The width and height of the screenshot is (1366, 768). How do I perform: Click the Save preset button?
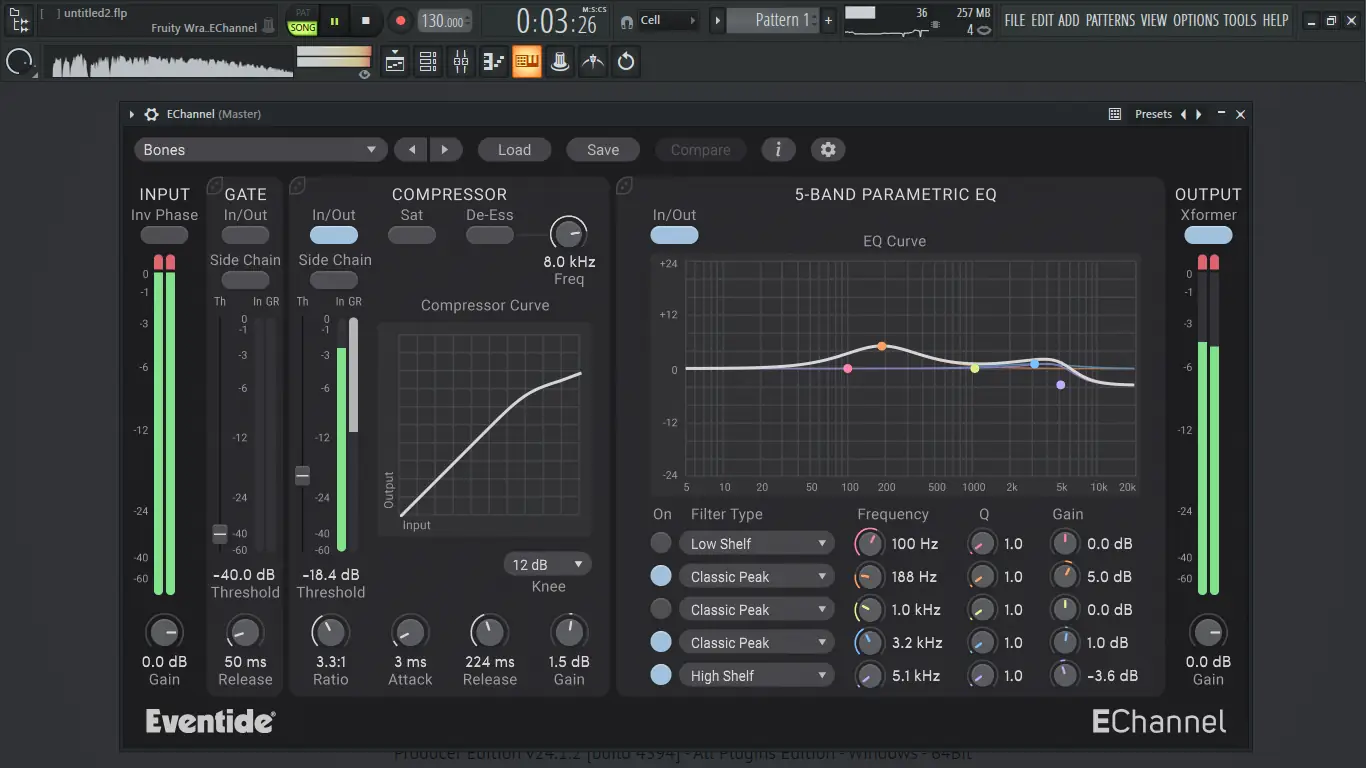click(x=603, y=150)
